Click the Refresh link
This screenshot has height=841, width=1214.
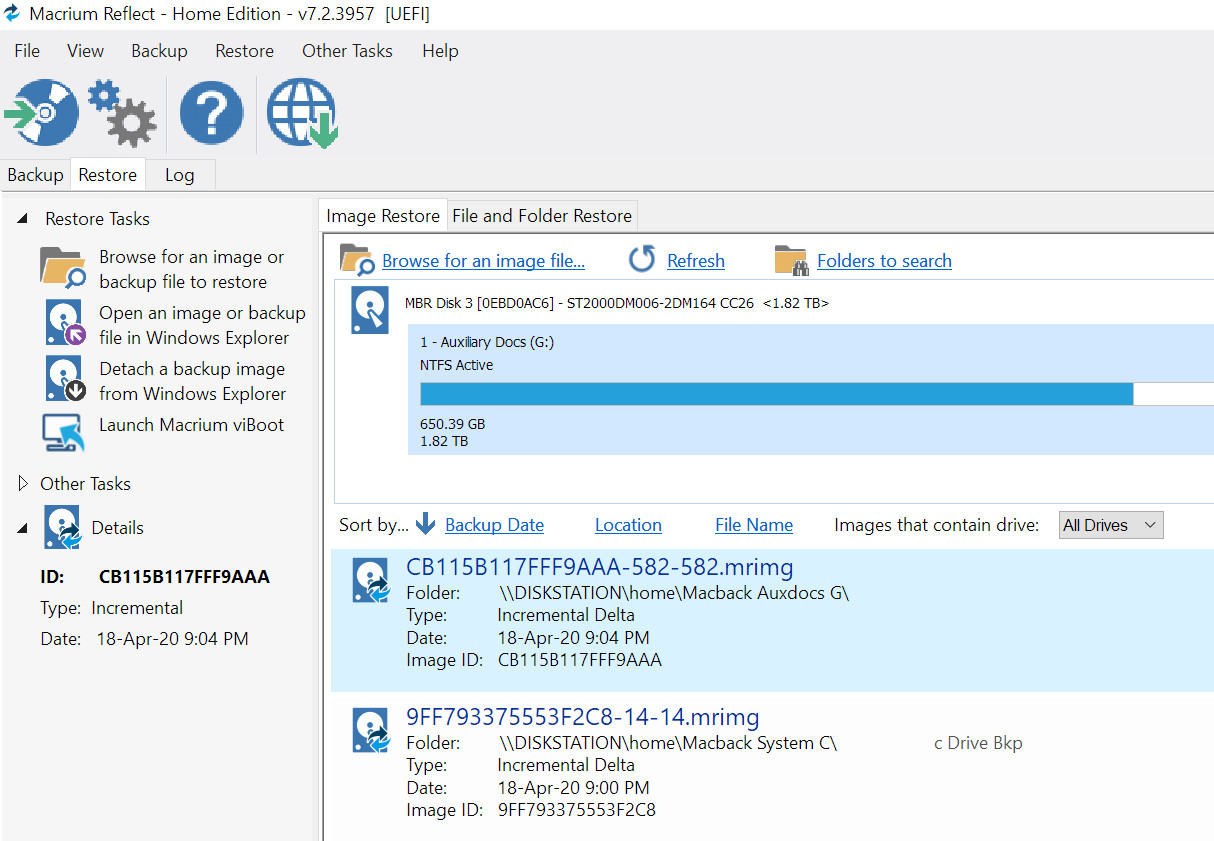pos(696,261)
